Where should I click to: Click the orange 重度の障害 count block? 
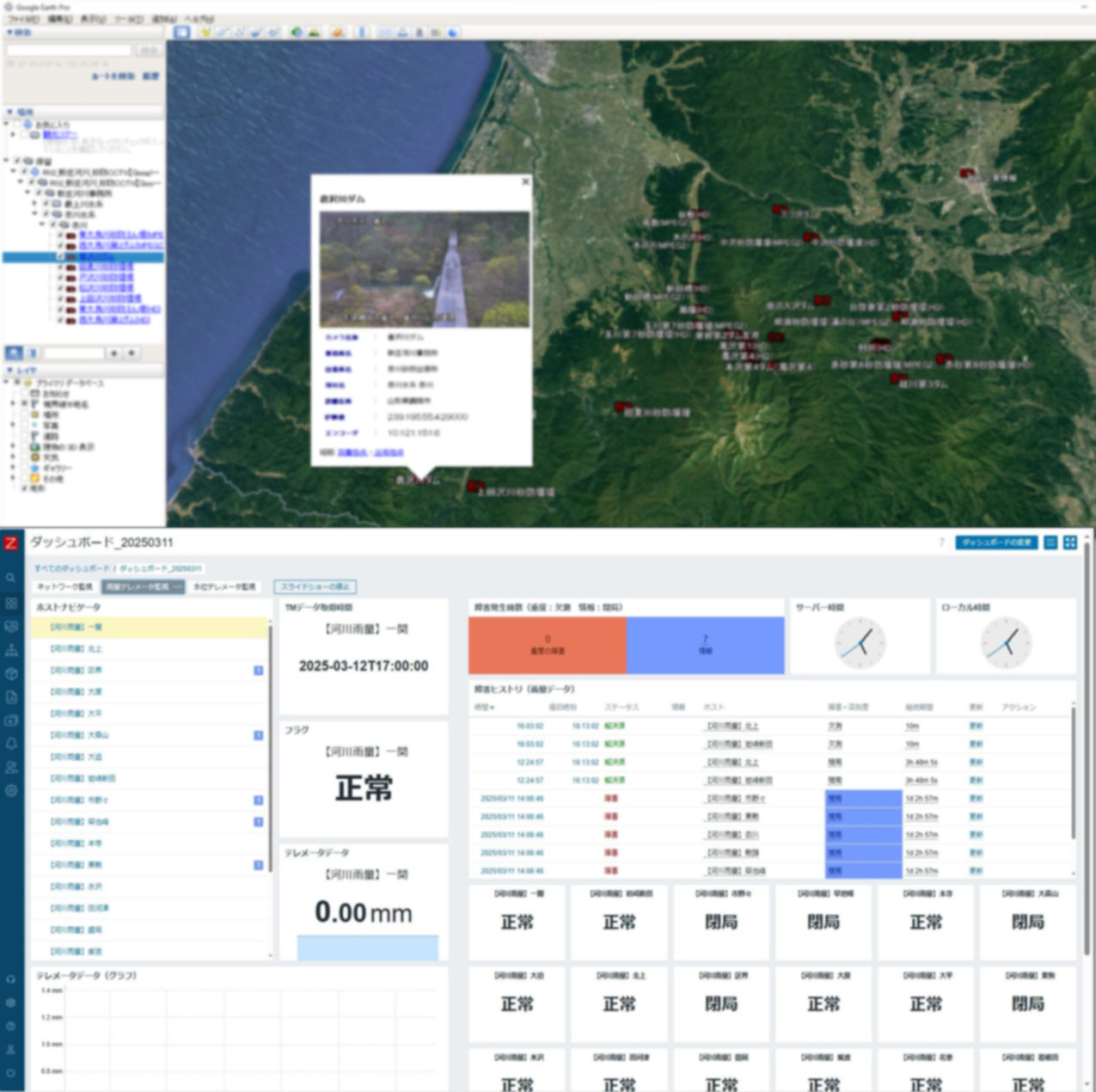(548, 645)
